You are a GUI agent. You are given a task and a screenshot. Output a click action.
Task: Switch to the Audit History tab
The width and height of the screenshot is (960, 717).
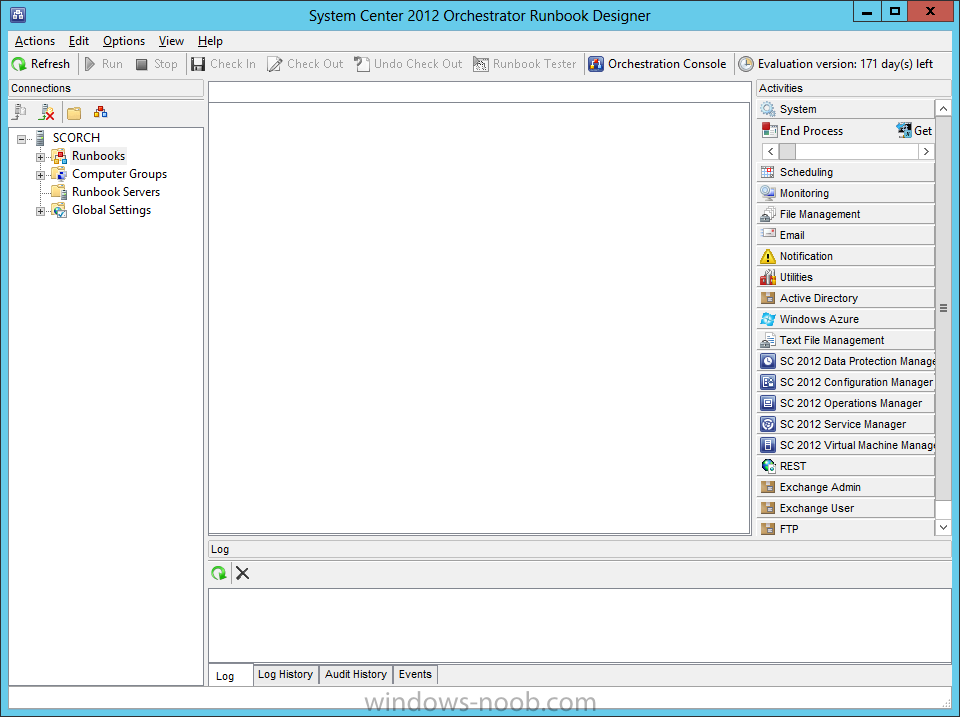click(x=356, y=674)
